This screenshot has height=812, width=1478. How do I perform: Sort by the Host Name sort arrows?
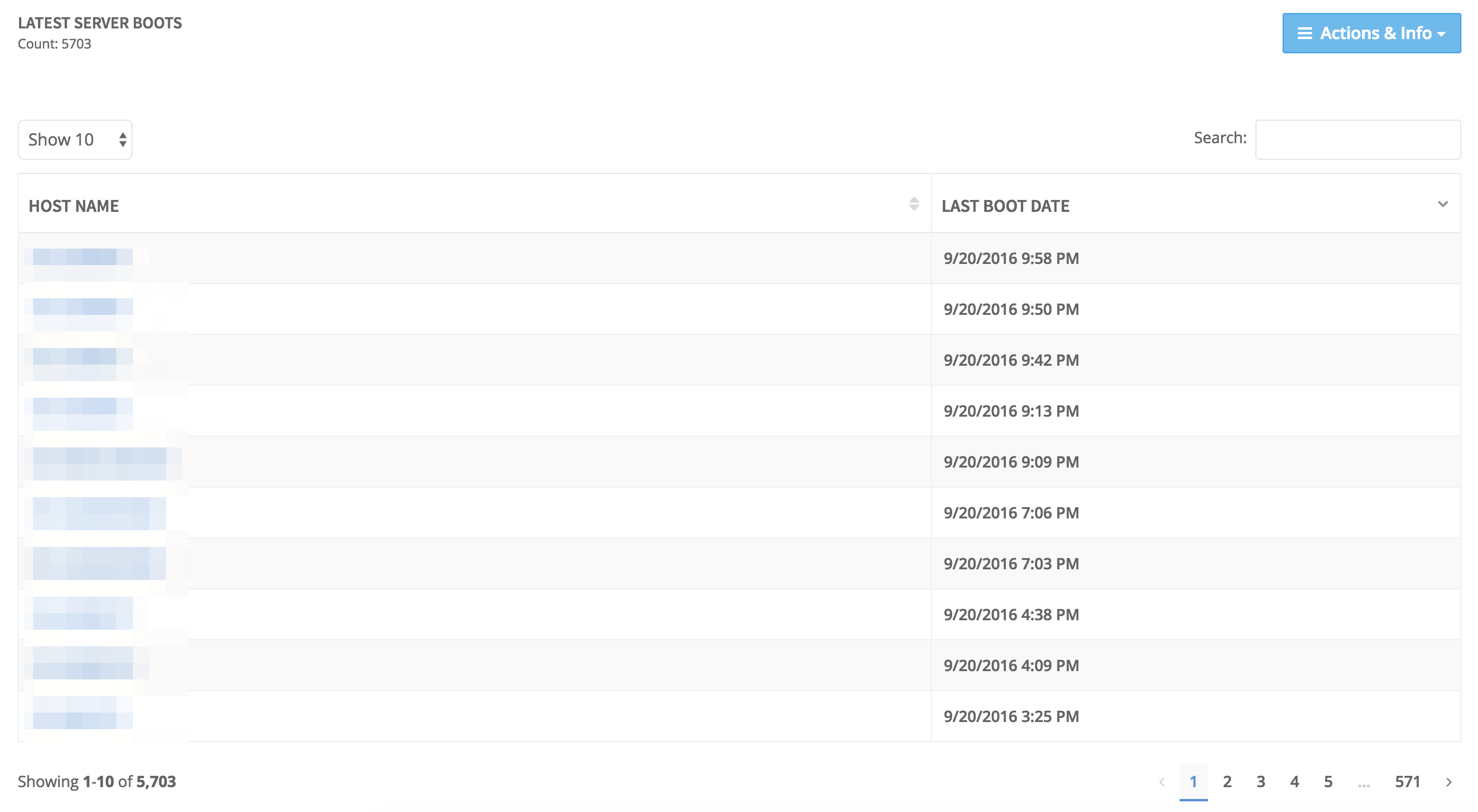click(x=914, y=204)
